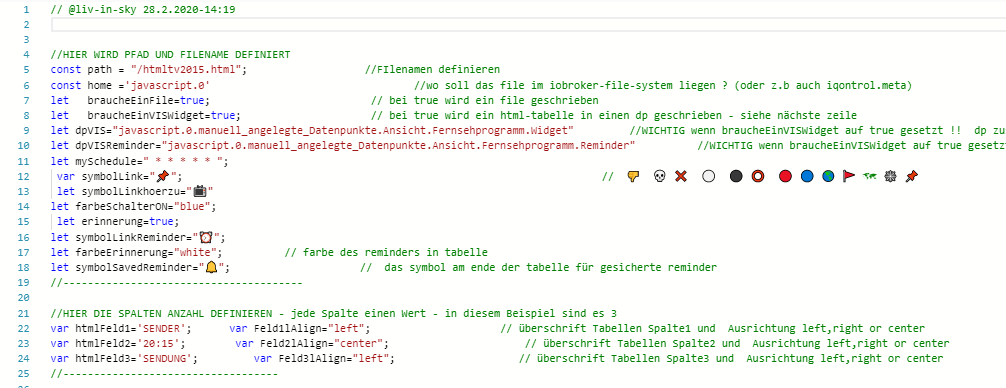
Task: Click the "center" value of Feld2lAlign
Action: pyautogui.click(x=359, y=344)
